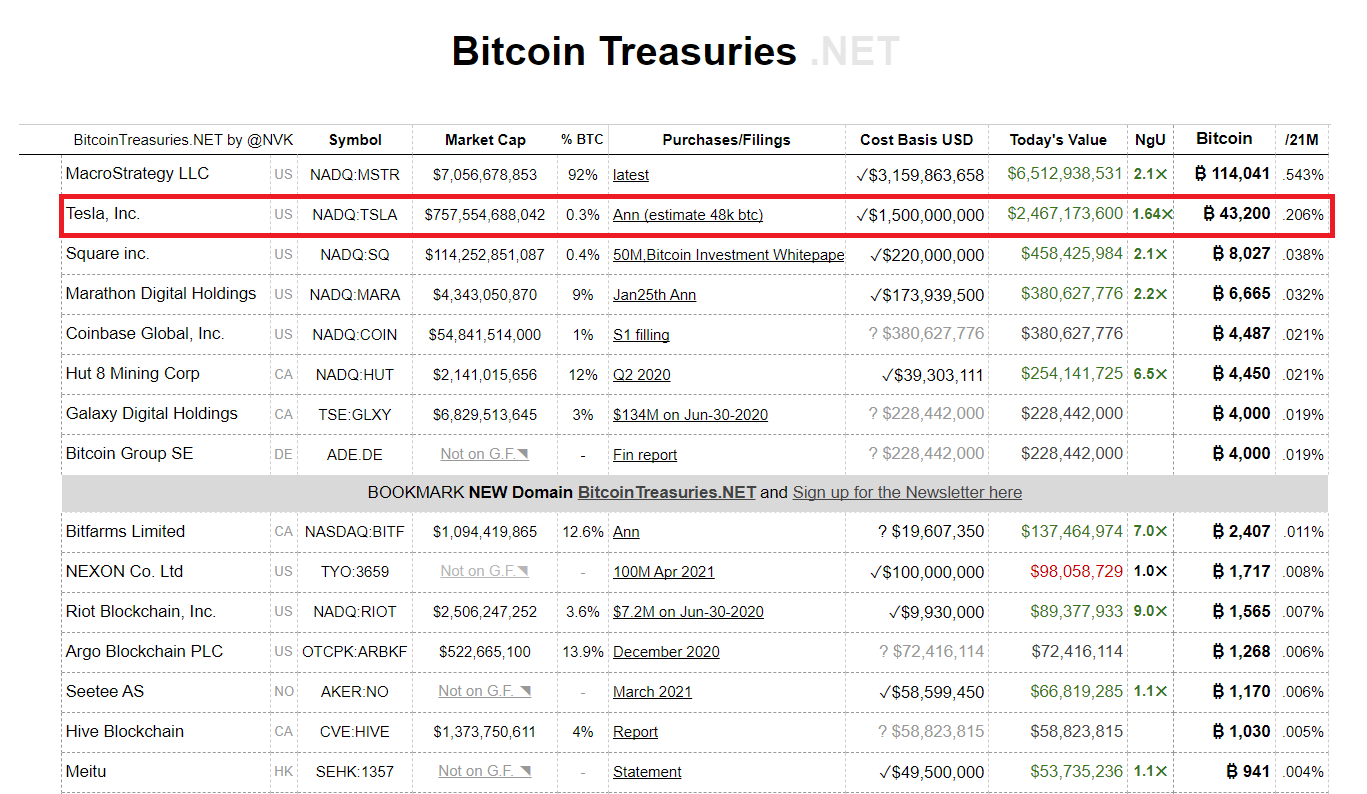1367x794 pixels.
Task: Click the 'Symbol' column header
Action: [x=355, y=140]
